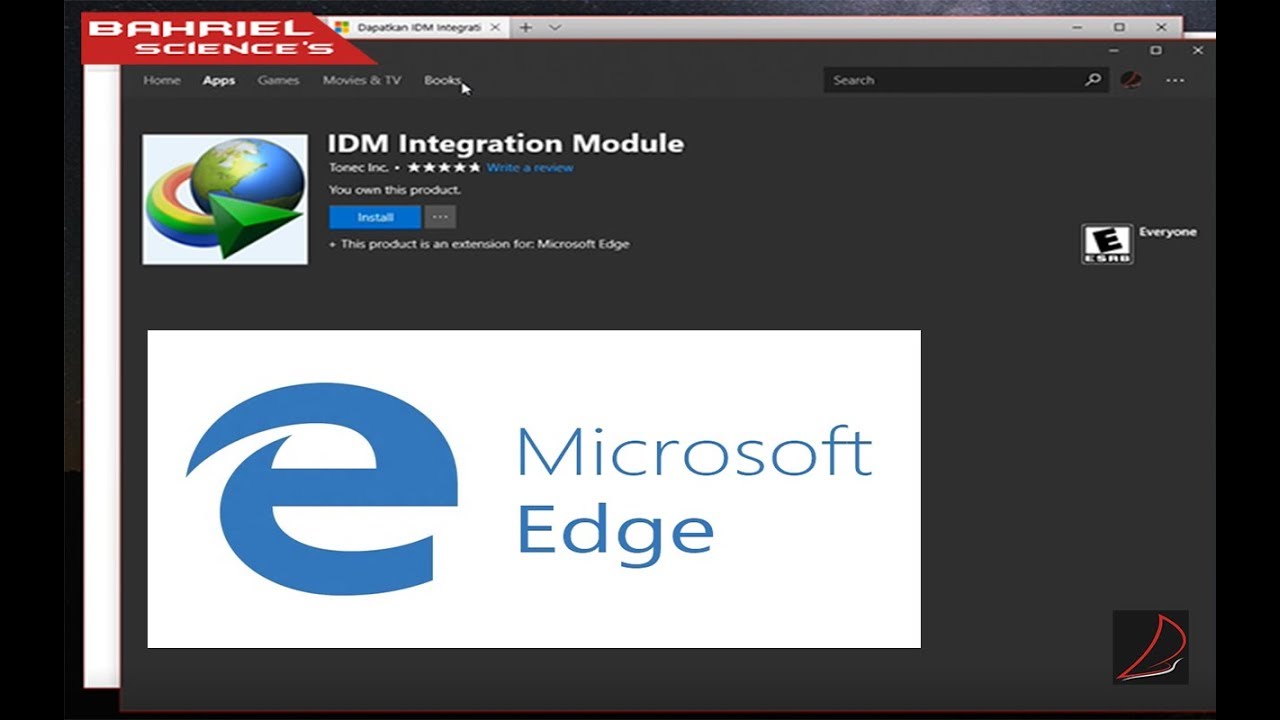Close the browser window behind
1280x720 pixels.
point(1161,27)
